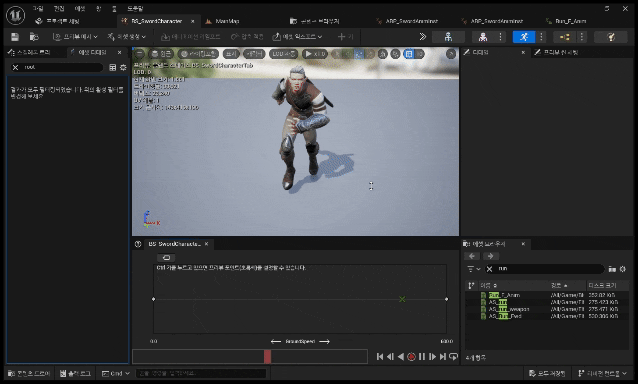Open asset browser settings gear
The width and height of the screenshot is (638, 384).
pyautogui.click(x=623, y=269)
